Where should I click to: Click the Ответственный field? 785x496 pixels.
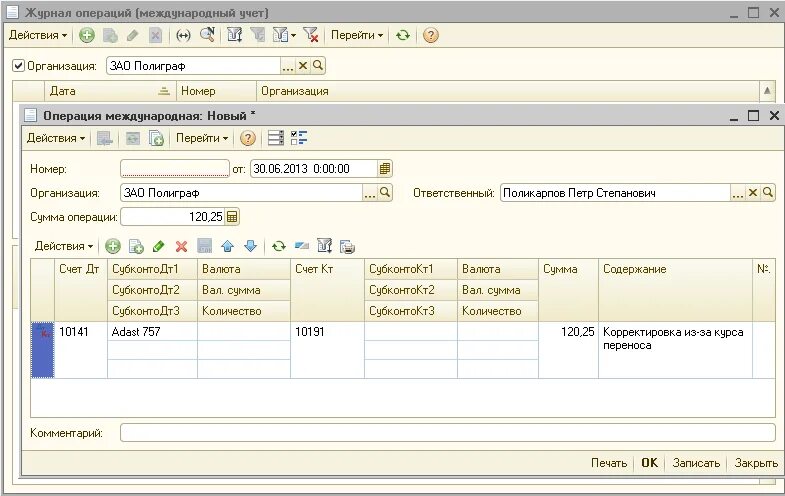coord(615,193)
